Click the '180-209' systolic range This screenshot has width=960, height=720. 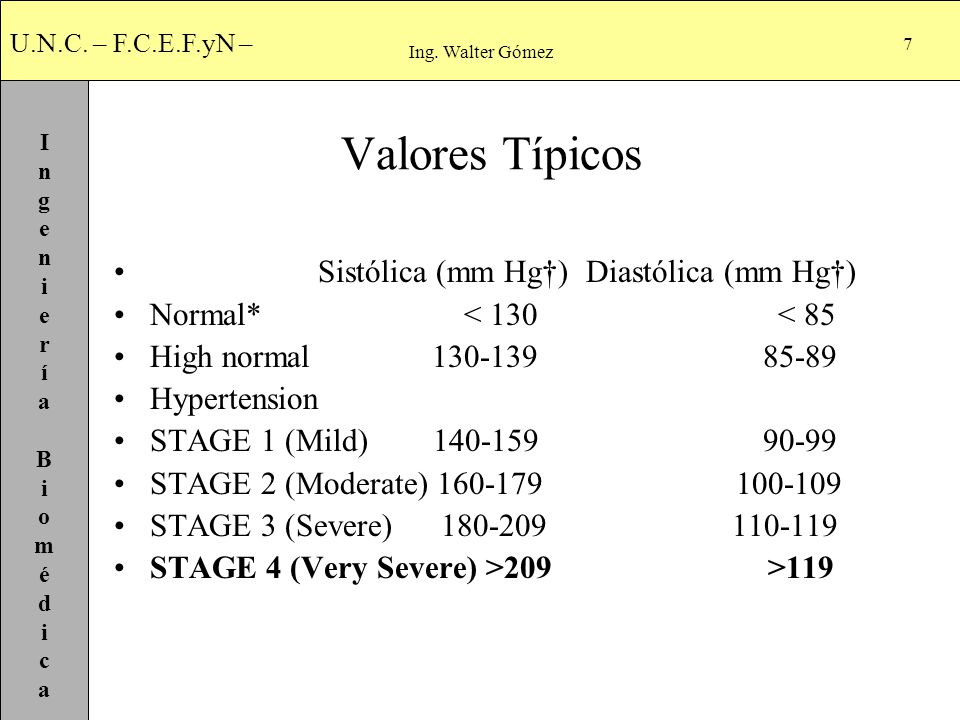pos(494,525)
